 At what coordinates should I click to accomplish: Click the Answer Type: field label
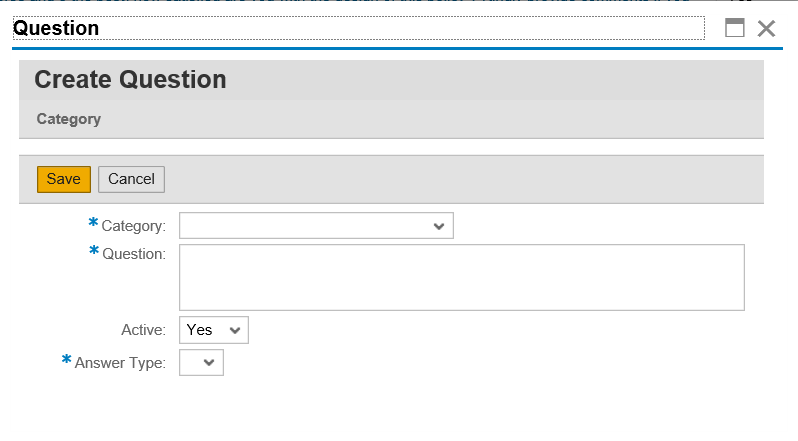point(121,363)
